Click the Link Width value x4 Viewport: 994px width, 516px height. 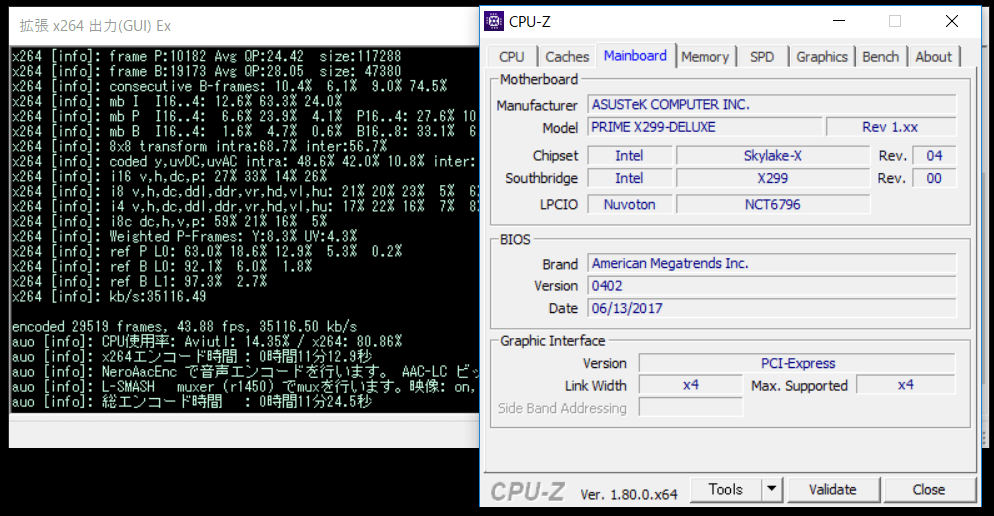tap(690, 385)
